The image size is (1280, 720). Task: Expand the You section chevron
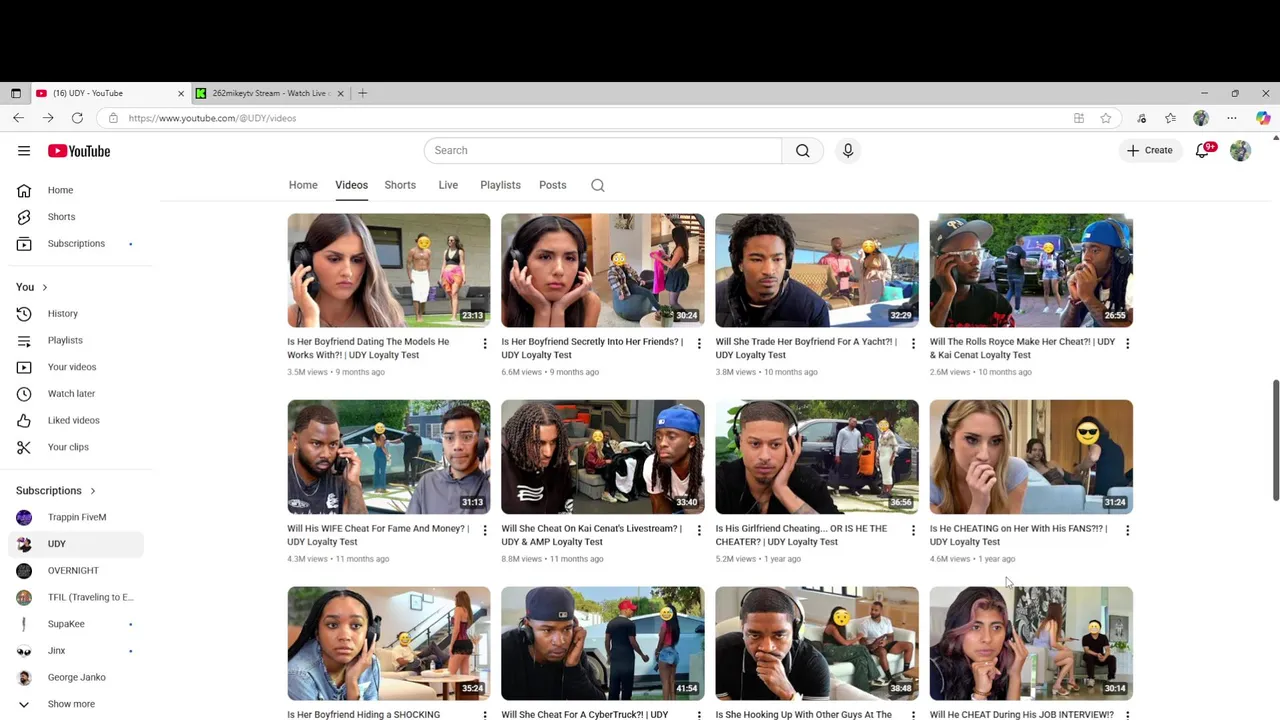[x=44, y=287]
